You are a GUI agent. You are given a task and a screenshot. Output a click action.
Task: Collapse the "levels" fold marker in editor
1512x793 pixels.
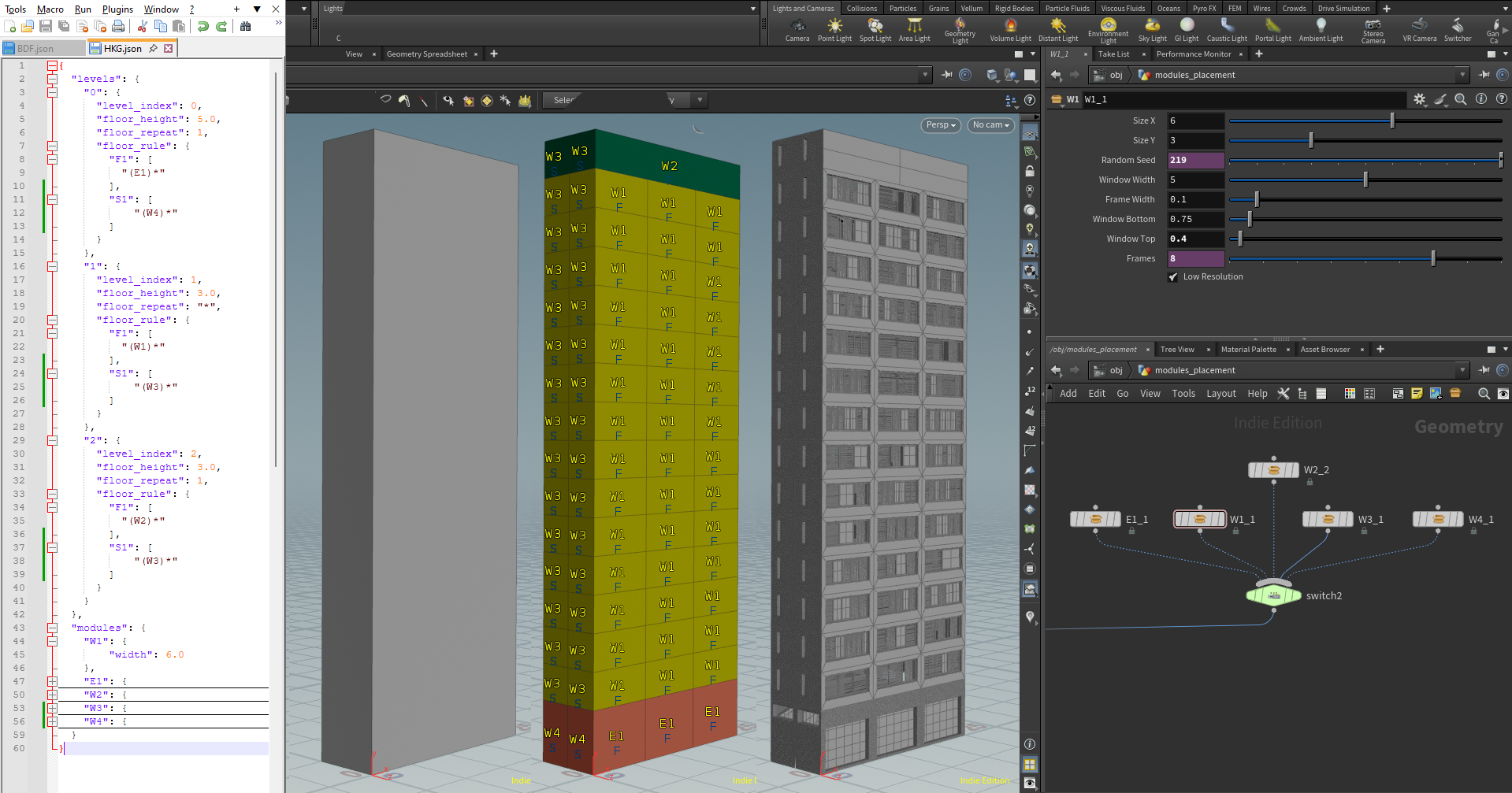(52, 79)
